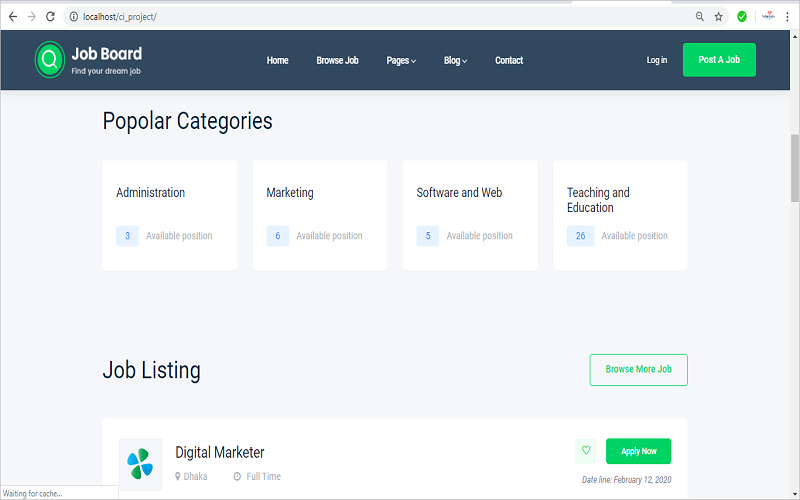Click the '26' available position badge
The width and height of the screenshot is (800, 500).
[581, 236]
